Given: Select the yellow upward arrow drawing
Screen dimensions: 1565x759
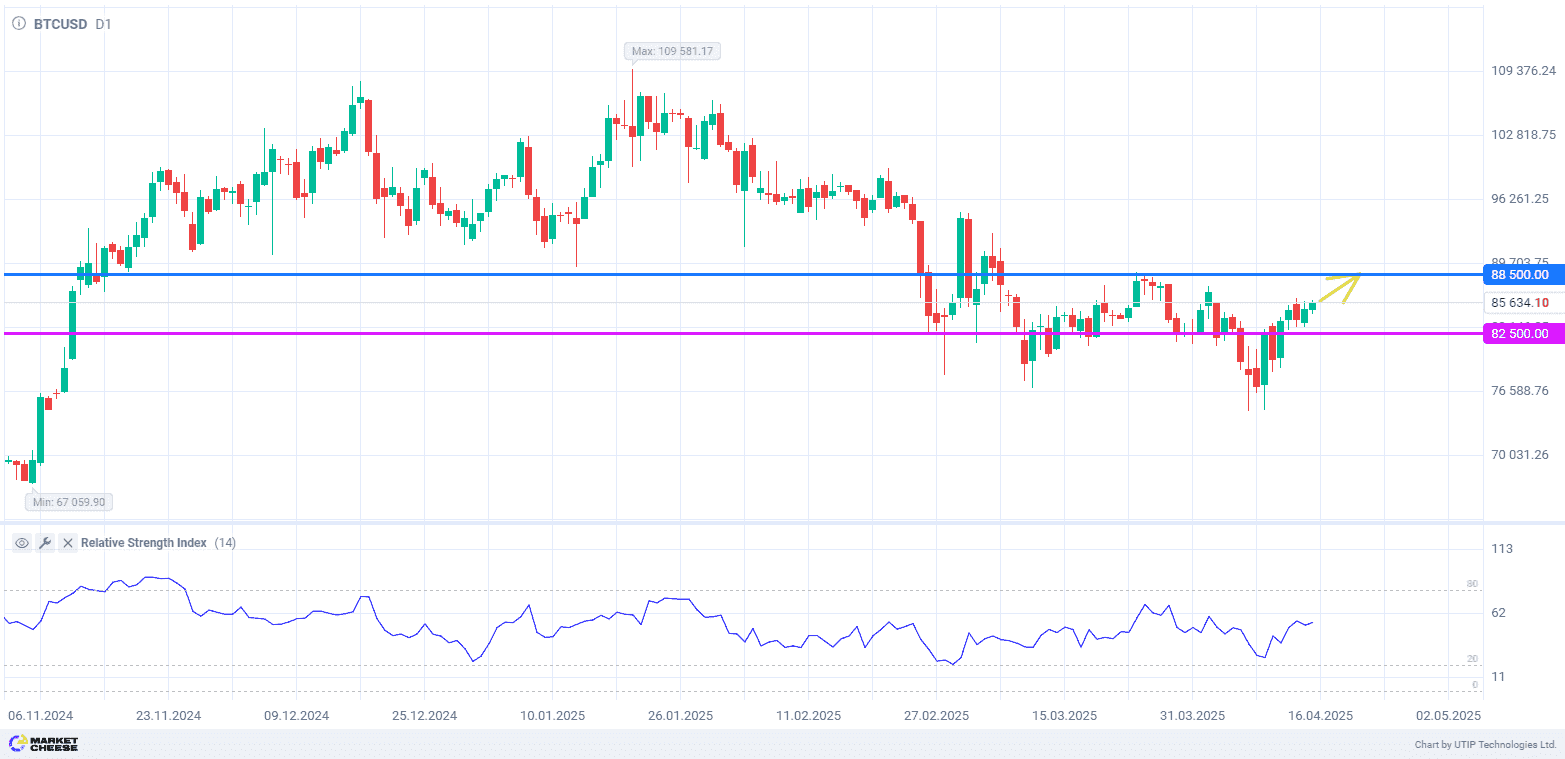Looking at the screenshot, I should pyautogui.click(x=1339, y=288).
